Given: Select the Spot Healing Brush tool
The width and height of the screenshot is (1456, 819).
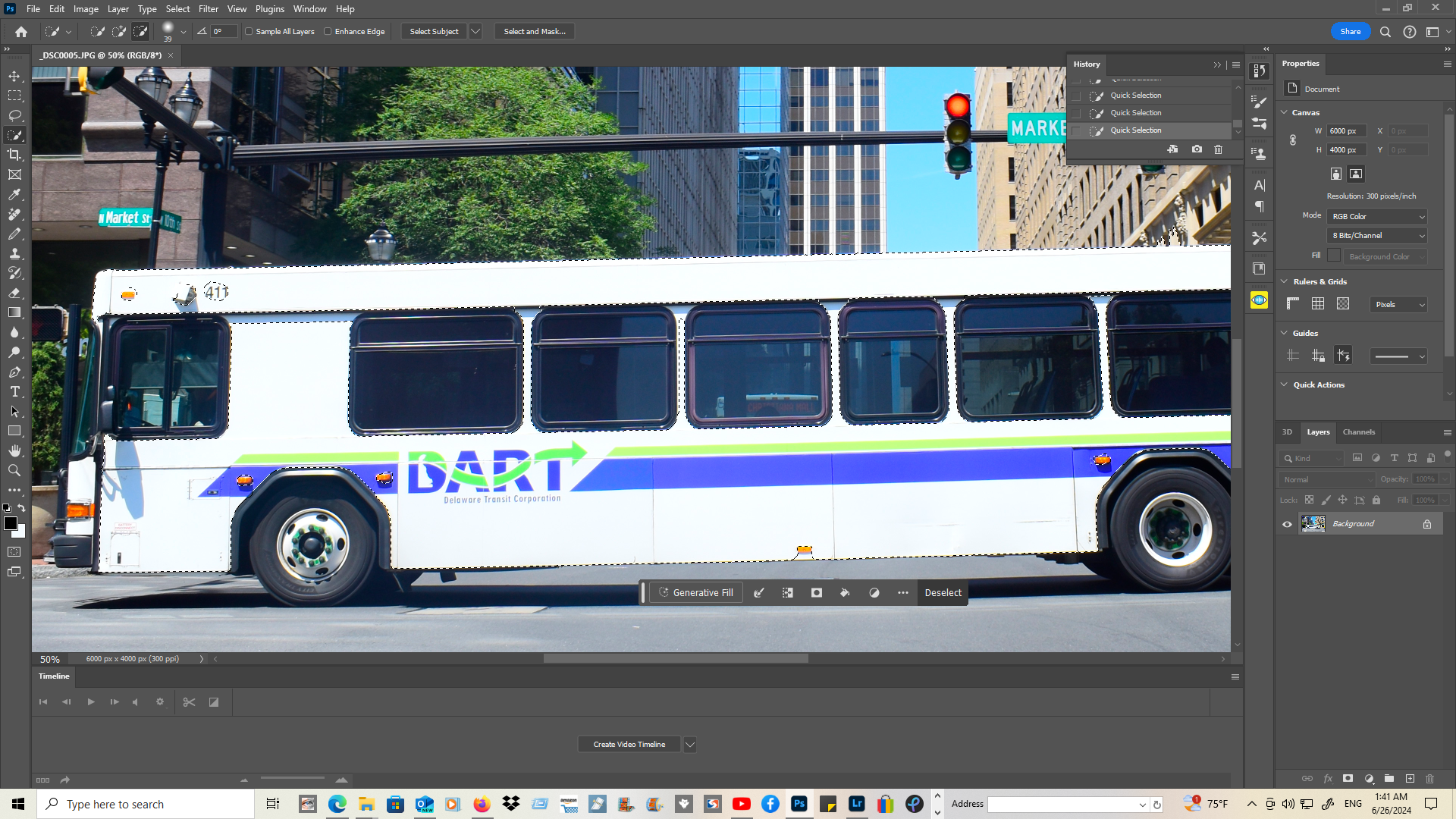Looking at the screenshot, I should point(14,215).
